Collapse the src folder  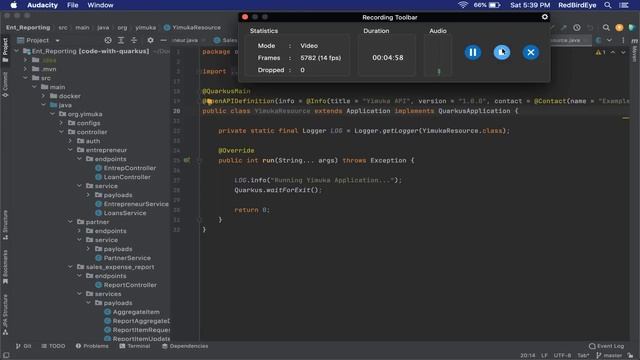click(26, 78)
